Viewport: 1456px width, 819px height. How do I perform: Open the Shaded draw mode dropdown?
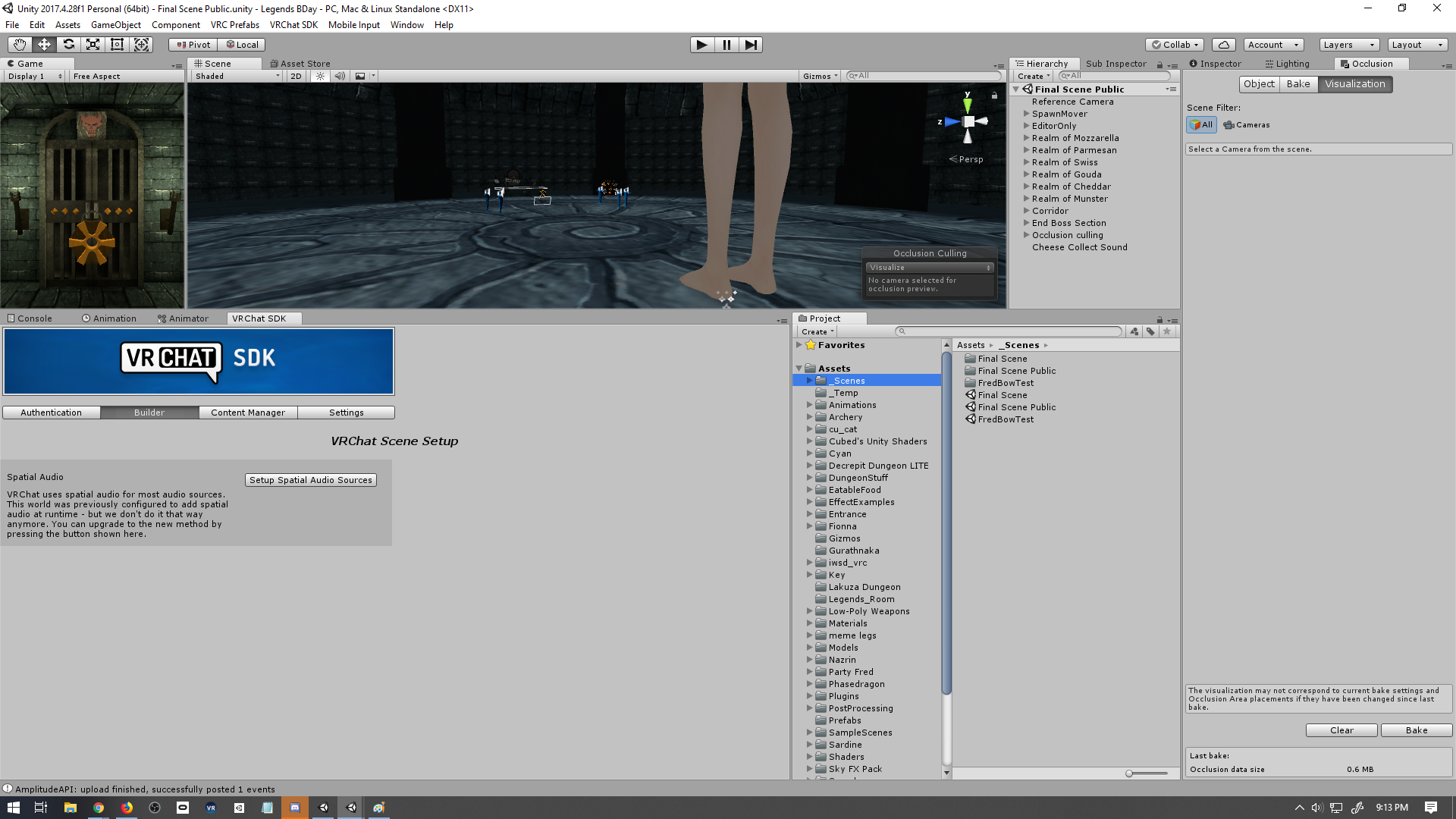coord(237,76)
